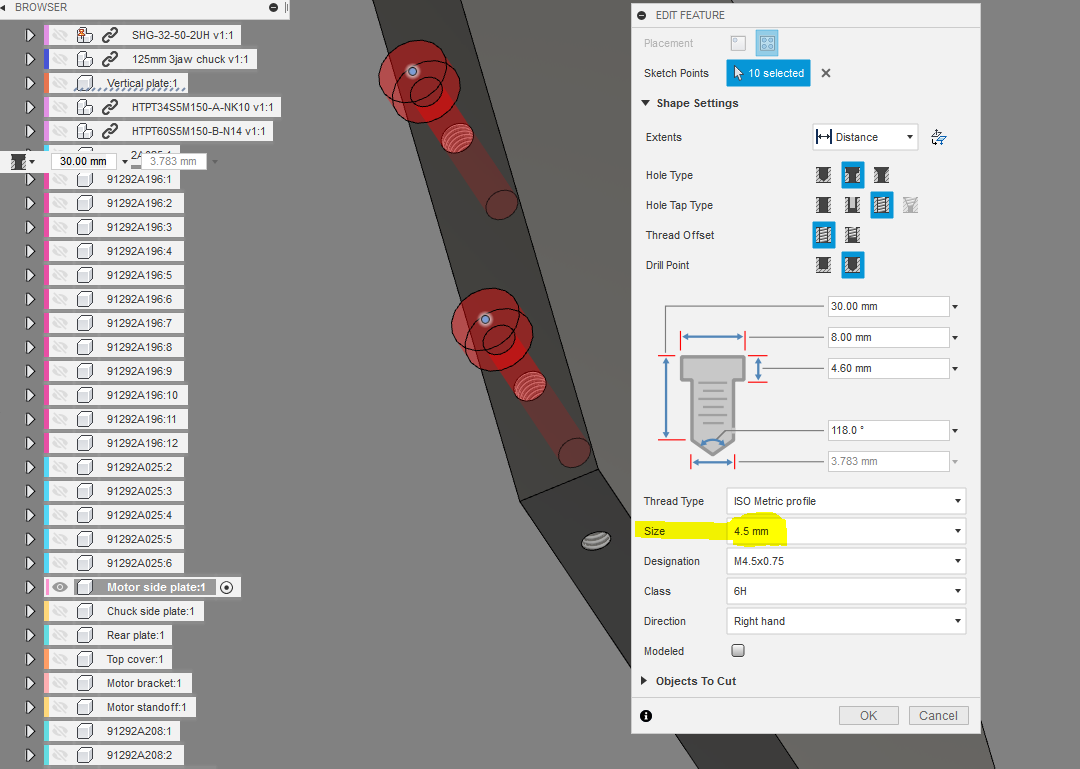Click the 30.00 mm depth input field
Viewport: 1080px width, 769px height.
886,306
